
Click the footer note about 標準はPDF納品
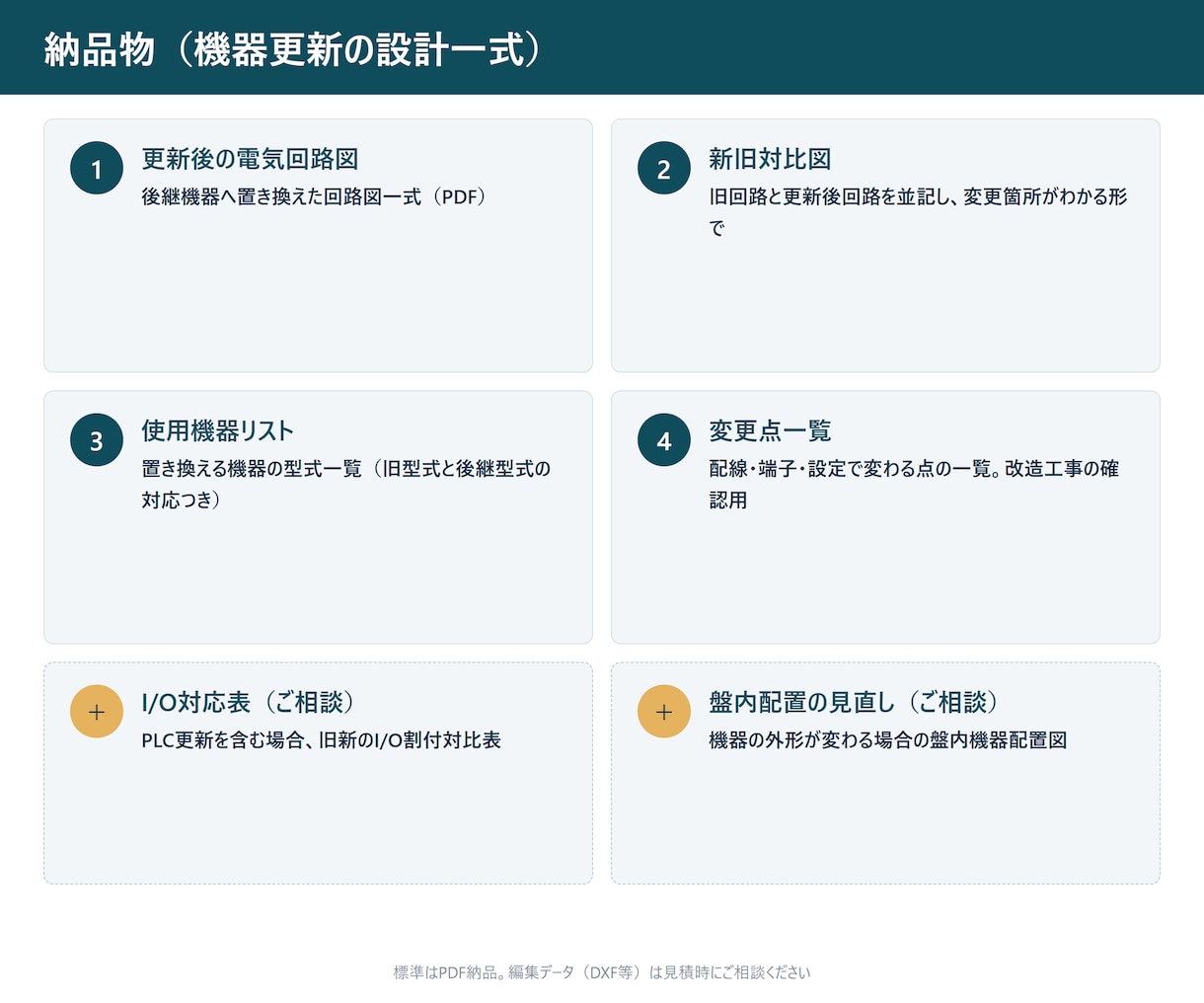(x=602, y=972)
